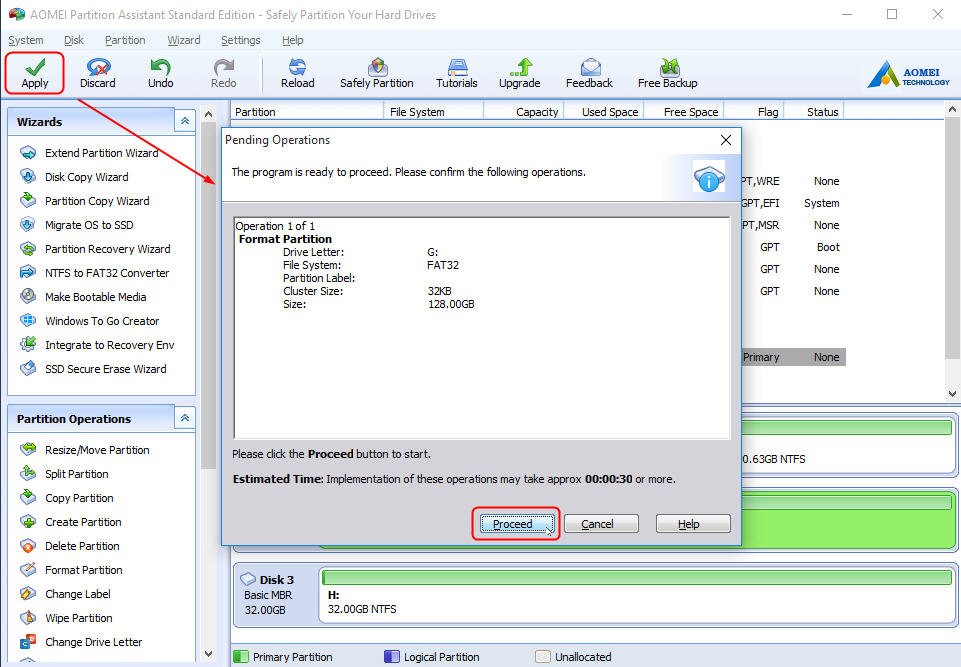Select Wipe Partition operation
This screenshot has height=667, width=961.
click(x=67, y=617)
